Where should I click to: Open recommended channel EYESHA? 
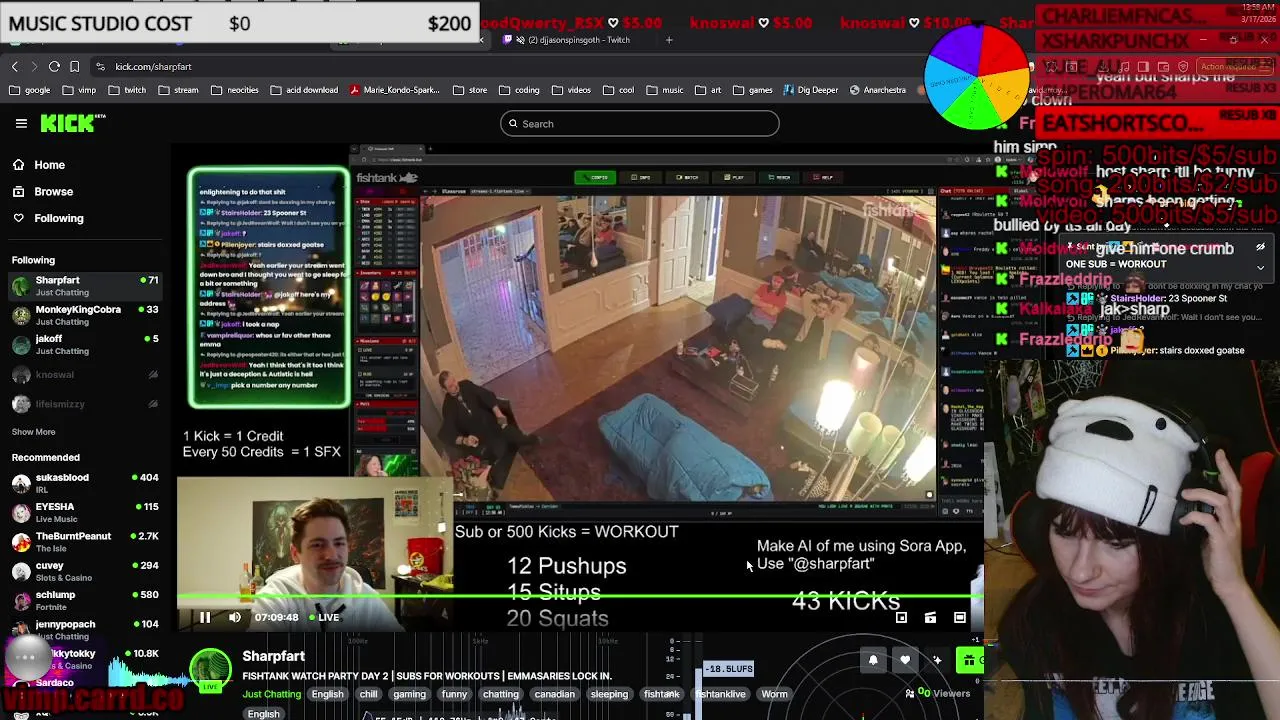(85, 512)
